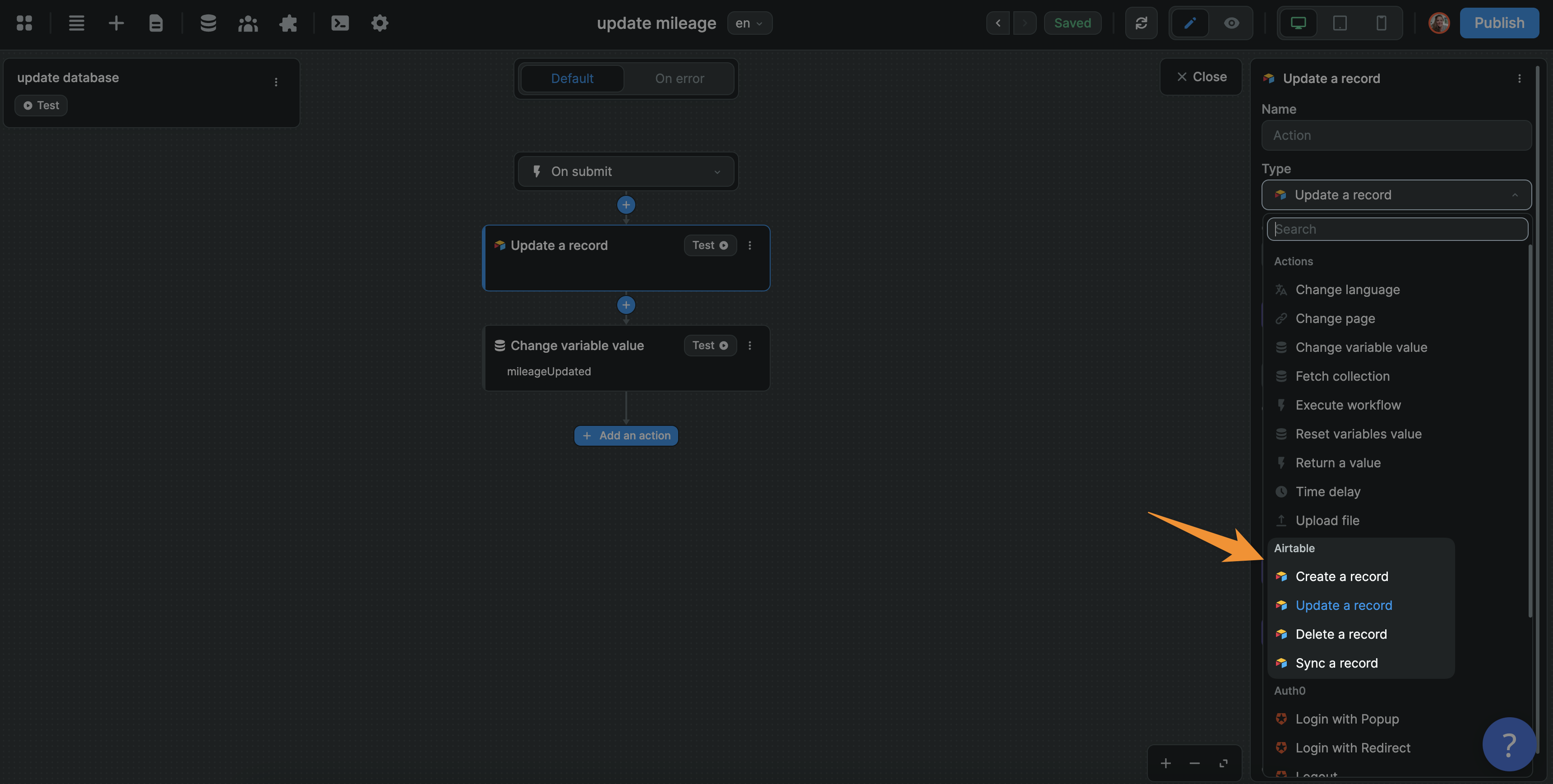Switch viewport to tablet view
The width and height of the screenshot is (1553, 784).
click(x=1340, y=23)
